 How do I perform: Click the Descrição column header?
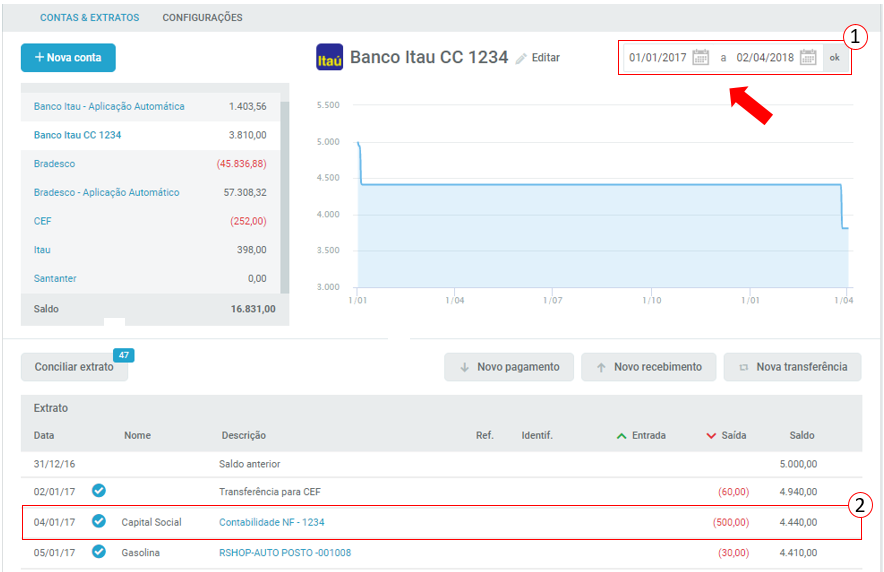coord(244,436)
